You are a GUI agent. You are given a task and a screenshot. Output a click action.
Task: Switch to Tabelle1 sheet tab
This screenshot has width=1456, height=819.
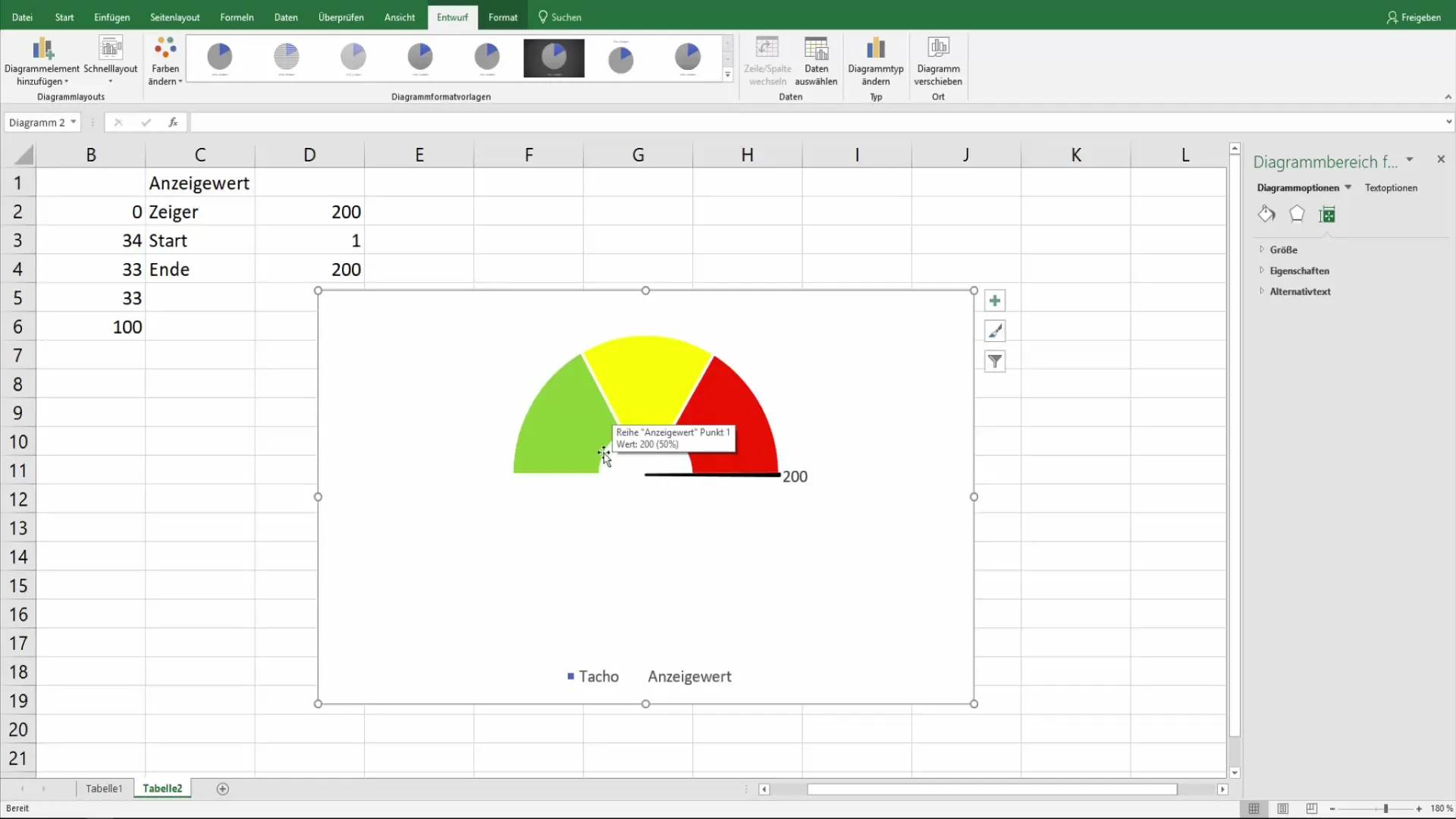(104, 789)
